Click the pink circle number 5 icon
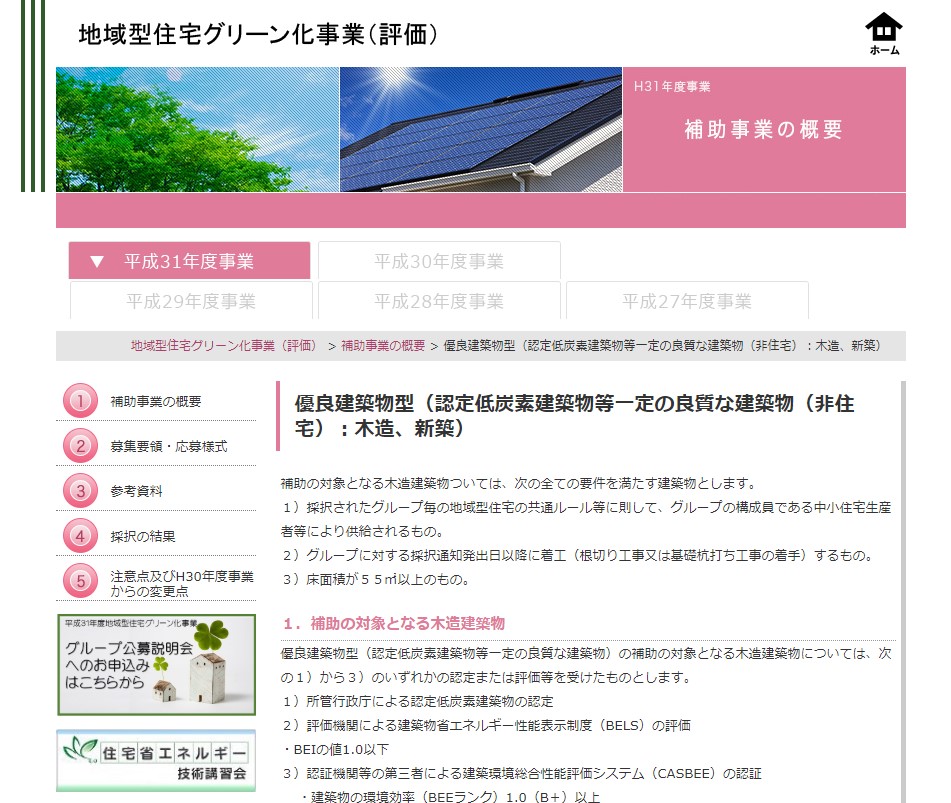Screen dimensions: 951x803 pyautogui.click(x=80, y=582)
